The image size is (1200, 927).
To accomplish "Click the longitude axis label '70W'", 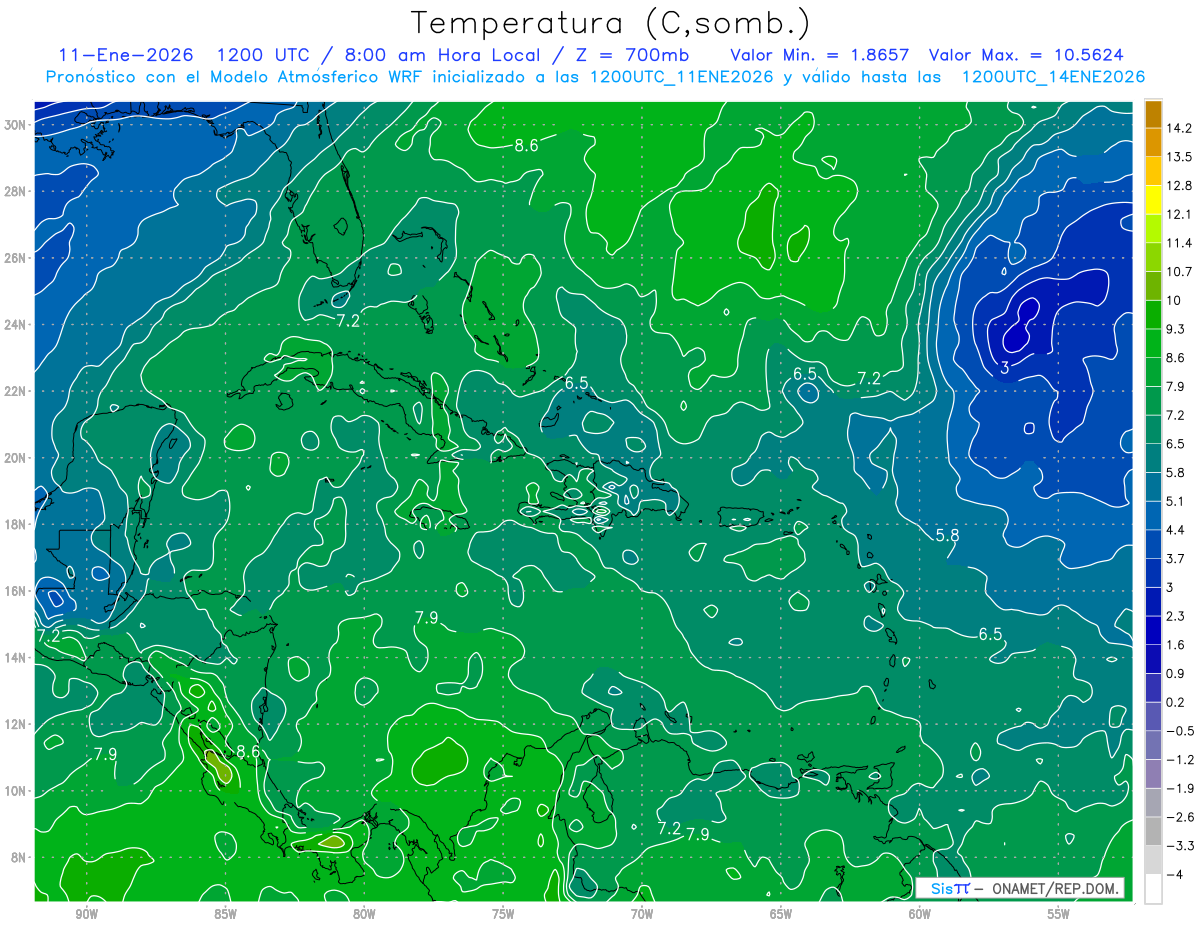I will coord(642,914).
